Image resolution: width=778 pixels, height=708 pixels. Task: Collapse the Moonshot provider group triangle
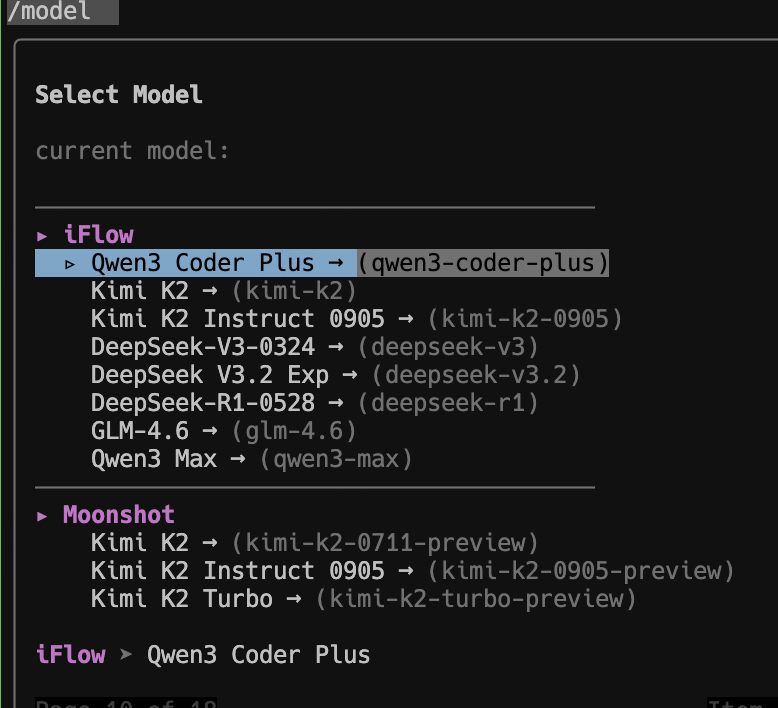pos(42,515)
